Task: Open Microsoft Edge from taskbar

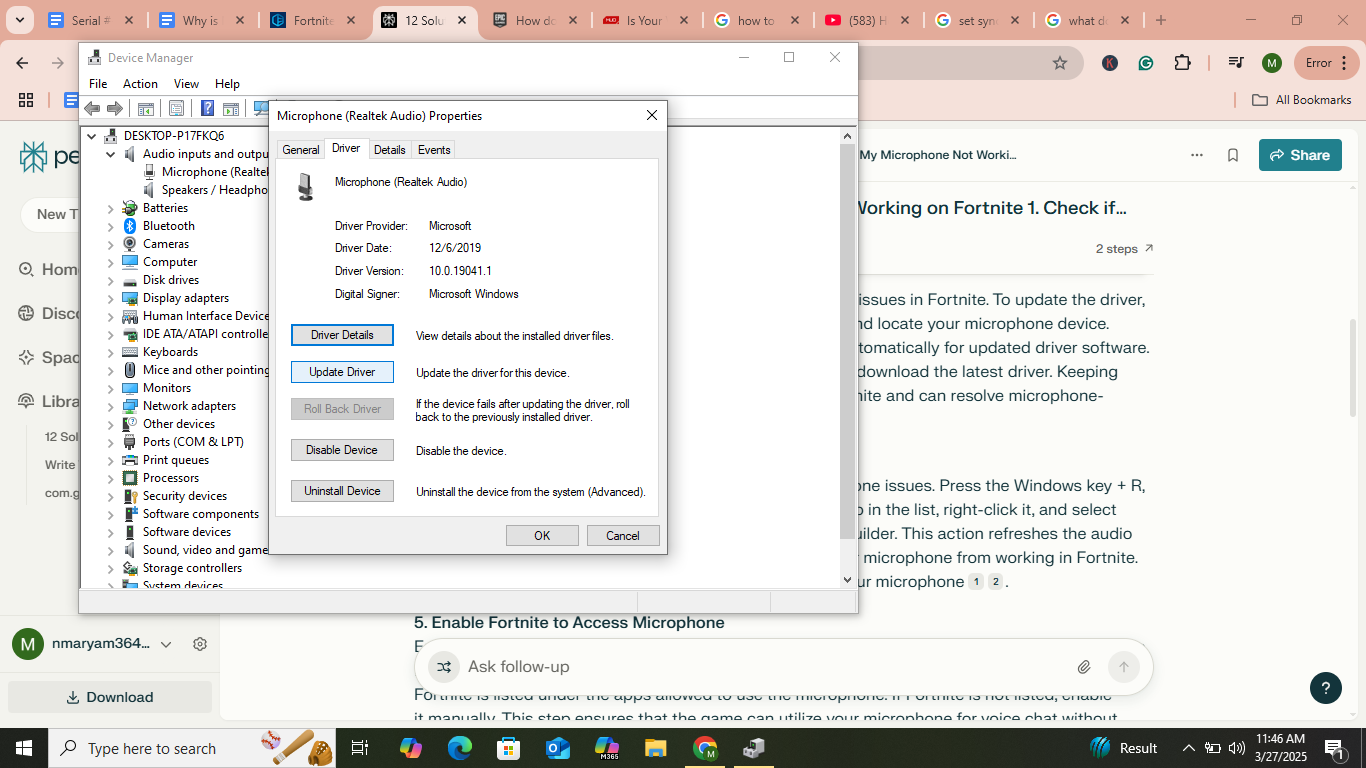Action: [459, 748]
